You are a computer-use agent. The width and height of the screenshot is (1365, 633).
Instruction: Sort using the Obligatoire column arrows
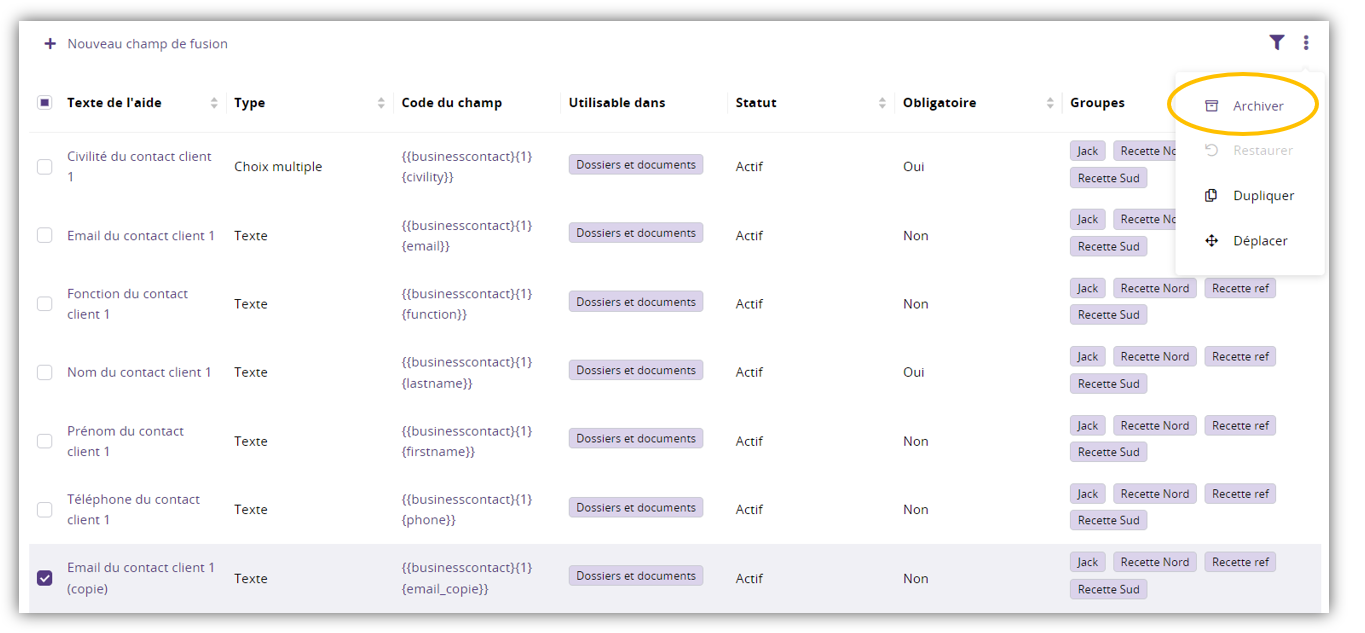pos(1050,103)
